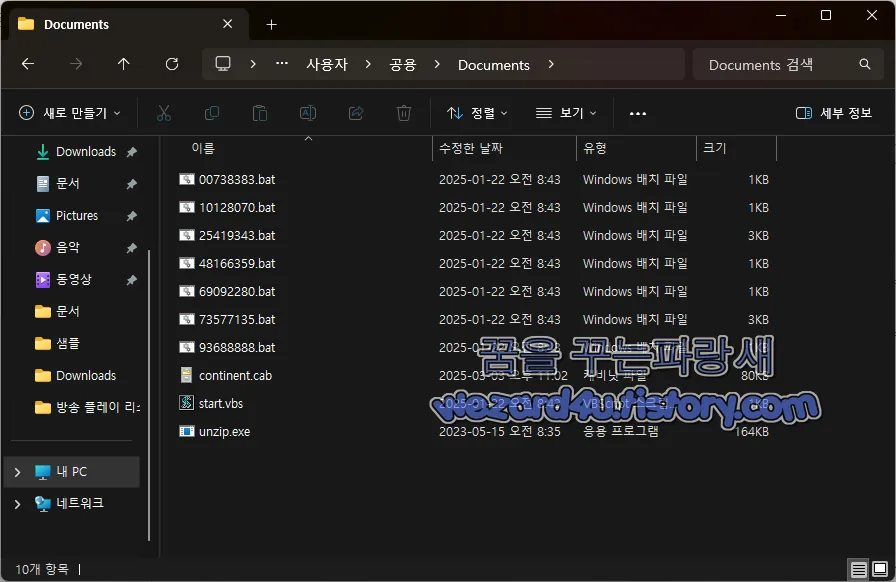Image resolution: width=896 pixels, height=582 pixels.
Task: Click Documents breadcrumb in address bar
Action: click(494, 65)
